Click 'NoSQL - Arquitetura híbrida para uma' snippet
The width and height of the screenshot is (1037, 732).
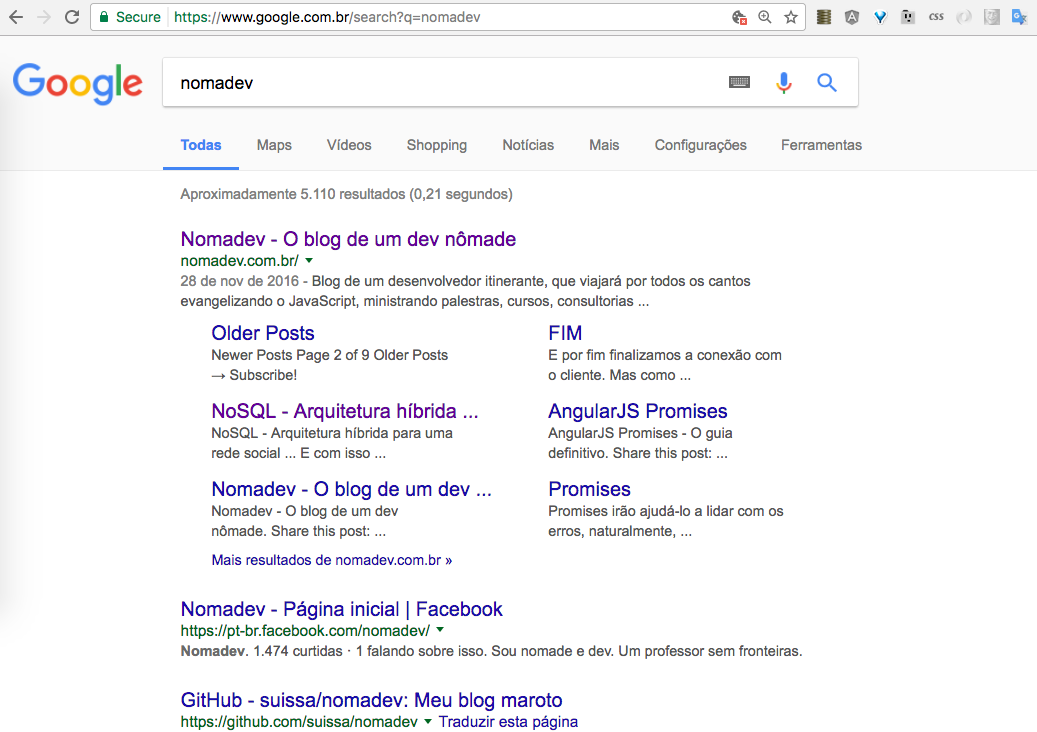332,433
